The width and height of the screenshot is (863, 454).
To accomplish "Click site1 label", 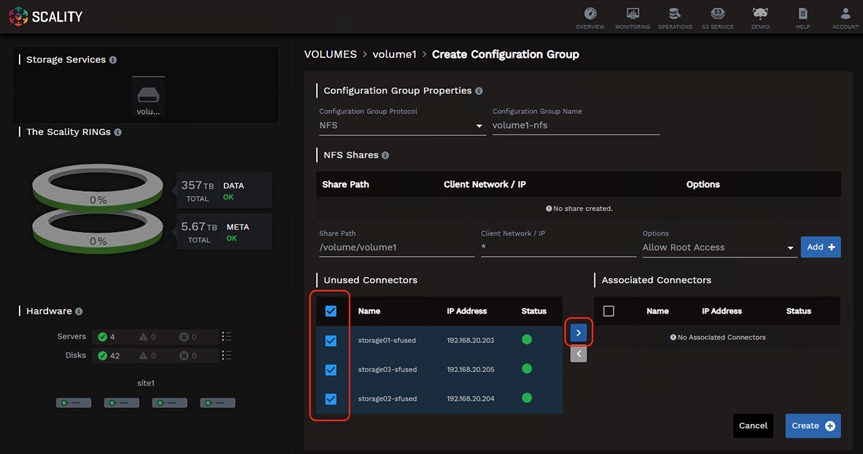I will tap(146, 383).
